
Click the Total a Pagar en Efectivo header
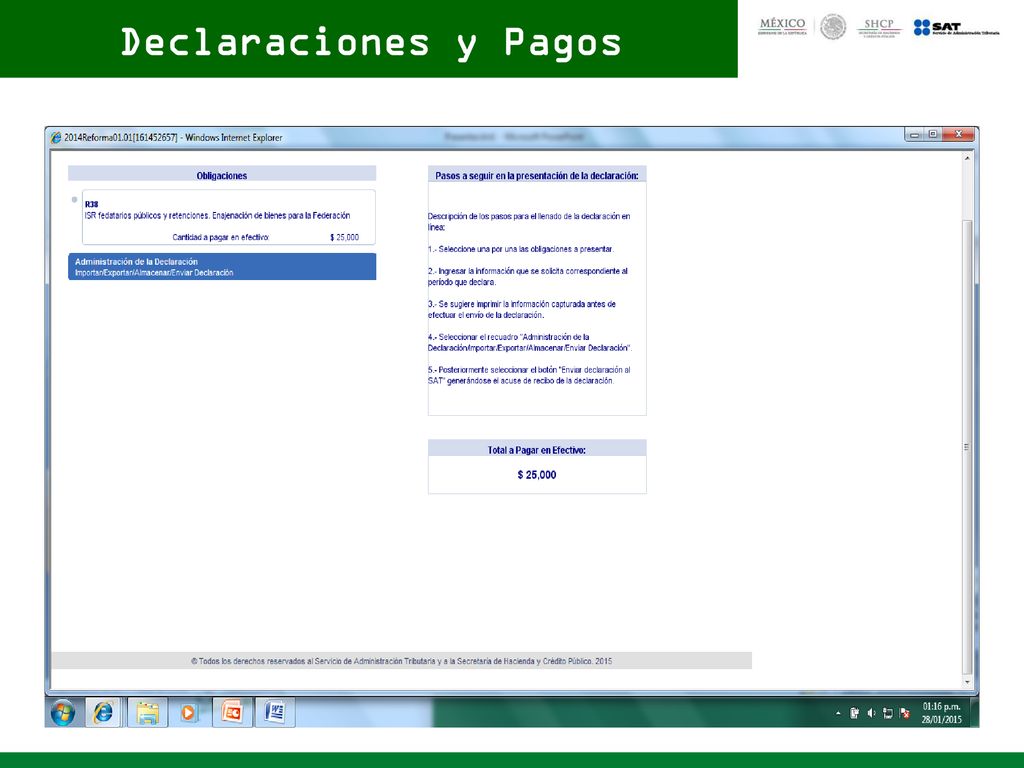click(537, 450)
